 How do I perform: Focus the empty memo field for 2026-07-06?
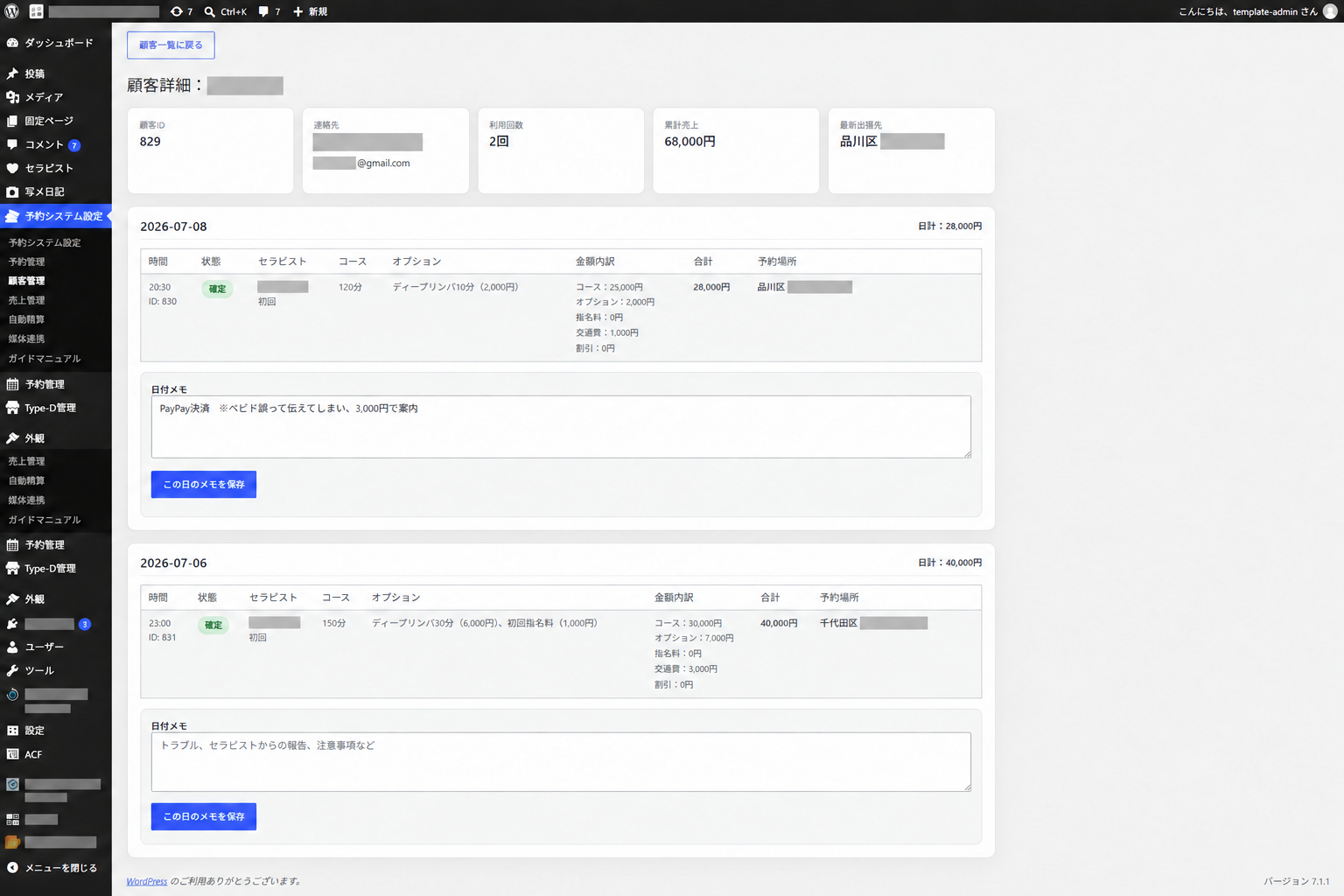(x=561, y=762)
